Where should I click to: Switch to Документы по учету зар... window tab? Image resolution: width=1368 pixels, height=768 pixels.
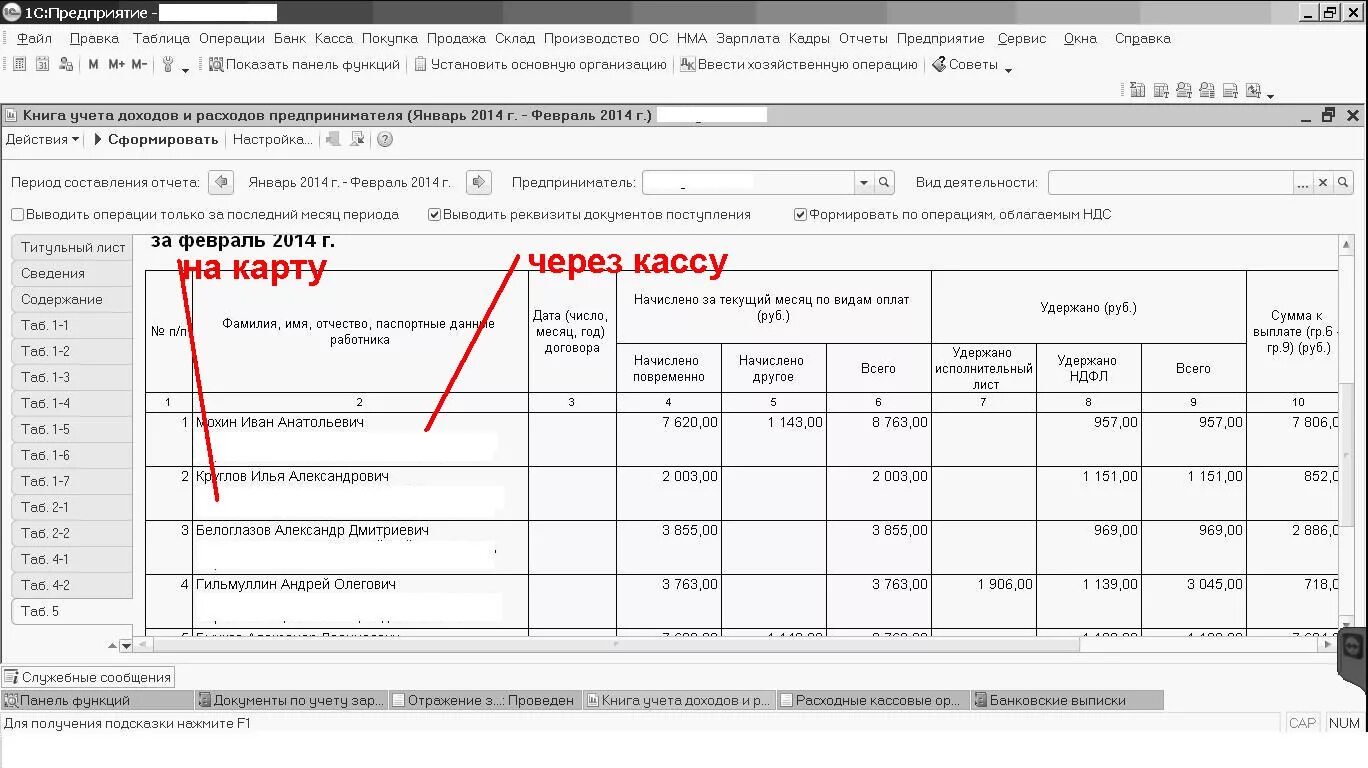coord(290,700)
